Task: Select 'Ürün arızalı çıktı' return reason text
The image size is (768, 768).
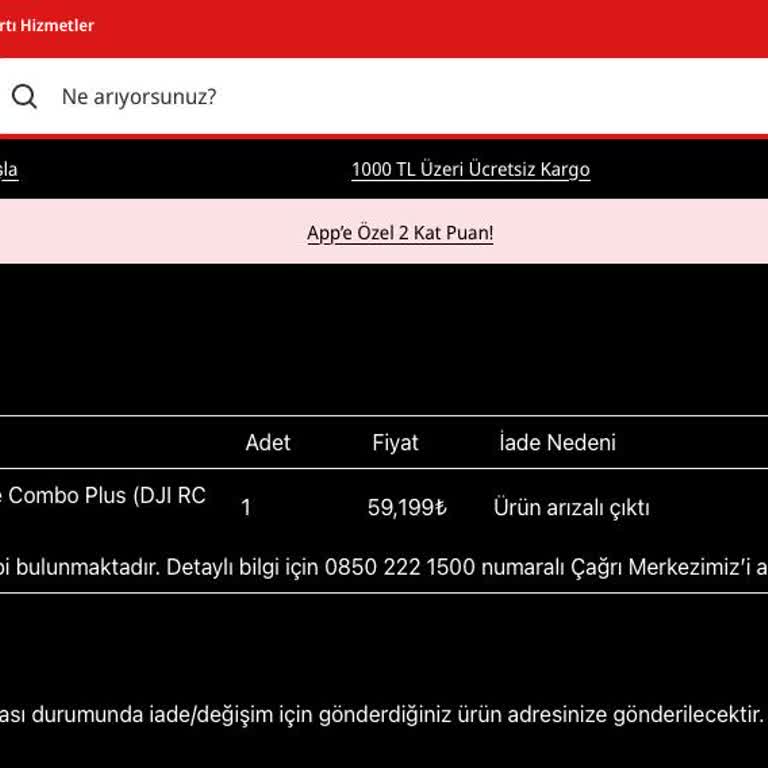Action: point(572,507)
